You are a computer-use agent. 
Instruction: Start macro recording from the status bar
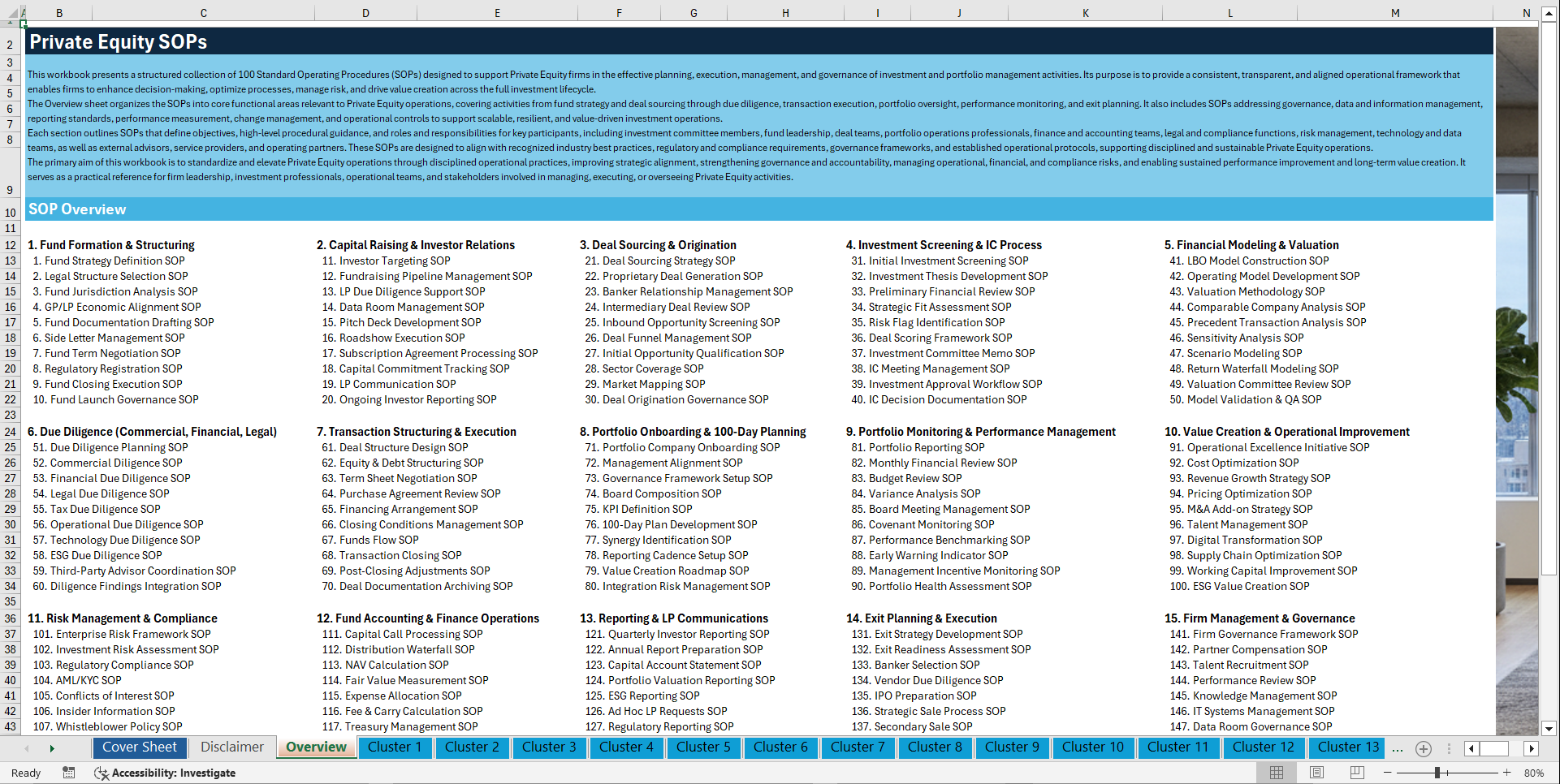(x=69, y=773)
